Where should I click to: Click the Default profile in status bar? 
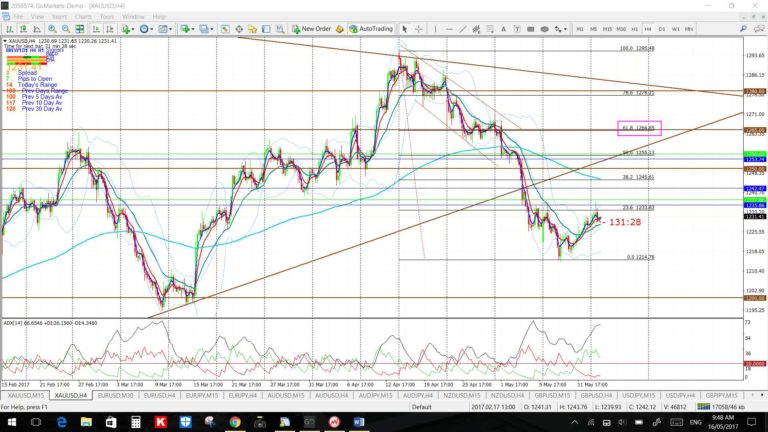(x=421, y=407)
